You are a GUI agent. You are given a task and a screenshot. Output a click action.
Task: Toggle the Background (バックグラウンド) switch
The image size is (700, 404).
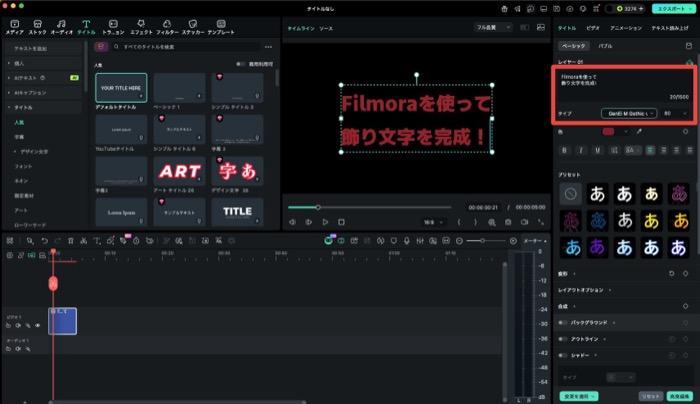point(563,322)
